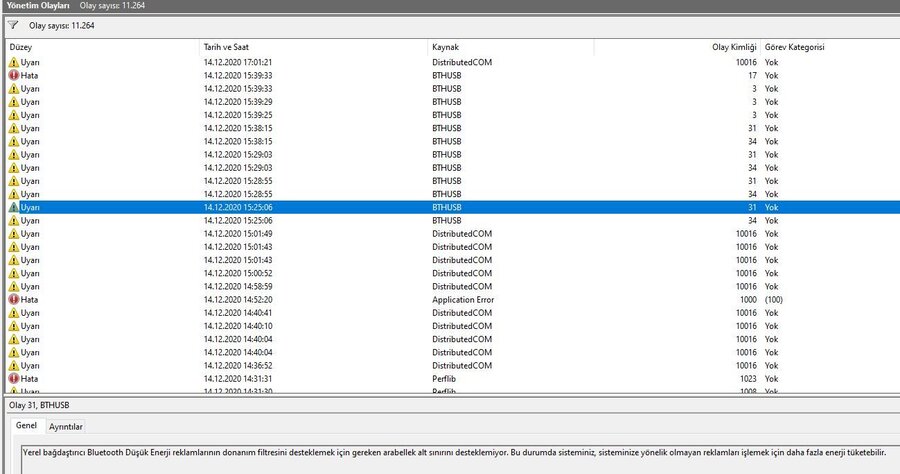Click the Bluetooth event description text box
The height and width of the screenshot is (474, 900).
(459, 459)
